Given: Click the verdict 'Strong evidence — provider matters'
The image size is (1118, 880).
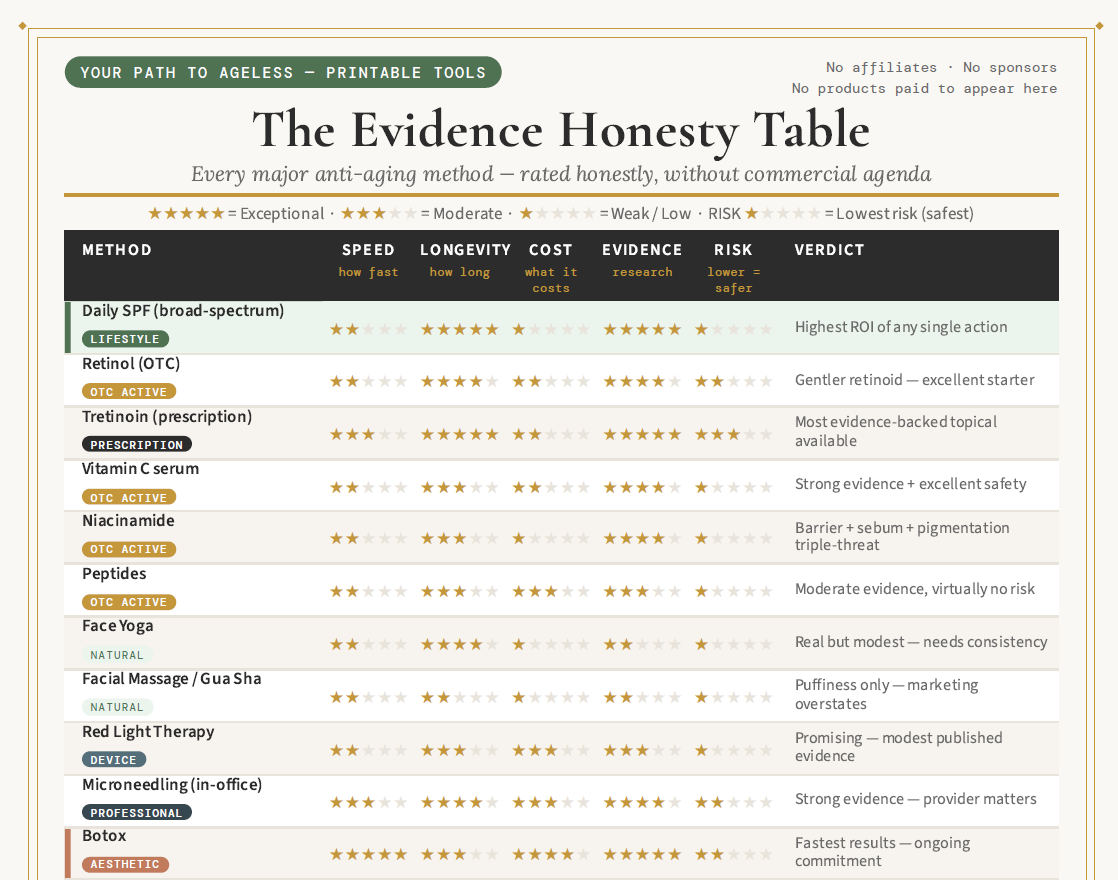Looking at the screenshot, I should coord(916,799).
